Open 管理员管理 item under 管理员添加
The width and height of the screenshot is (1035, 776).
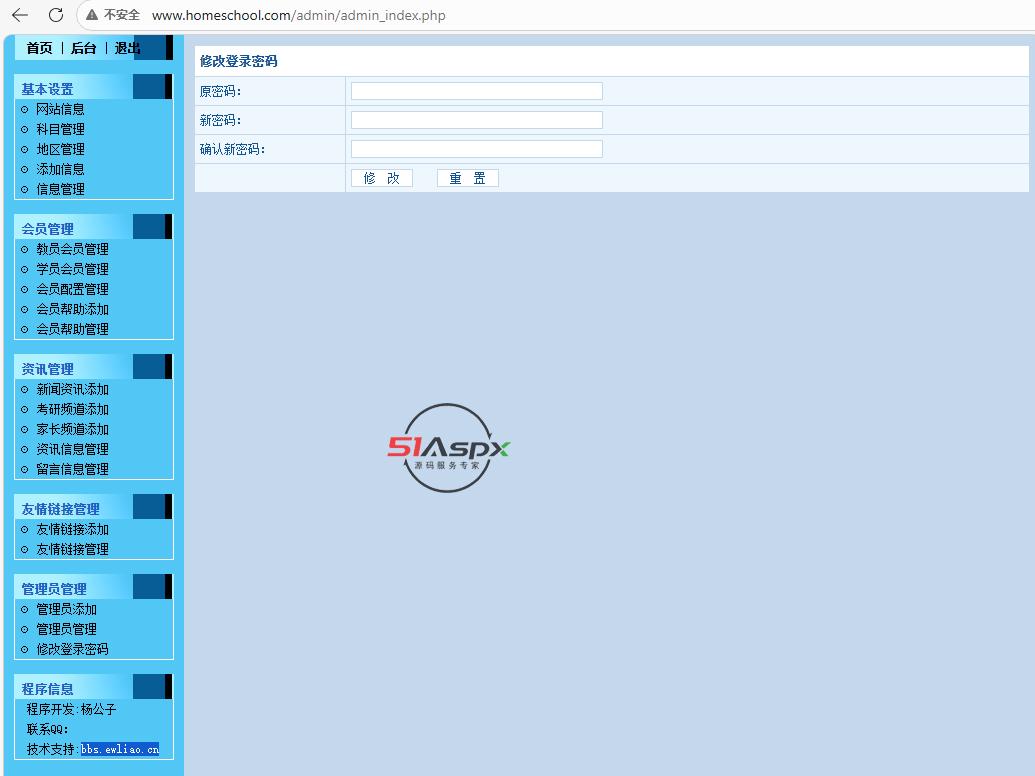pos(67,630)
